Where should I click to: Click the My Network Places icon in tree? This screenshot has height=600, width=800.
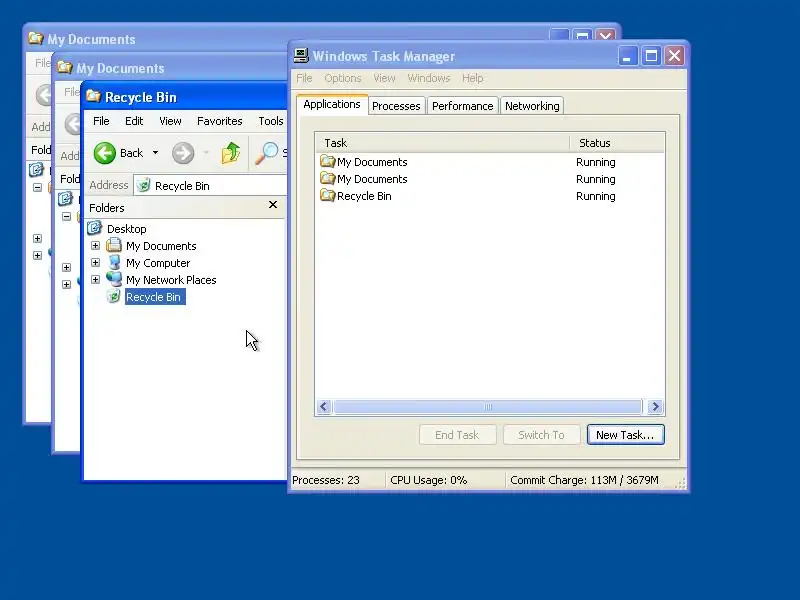tap(114, 279)
